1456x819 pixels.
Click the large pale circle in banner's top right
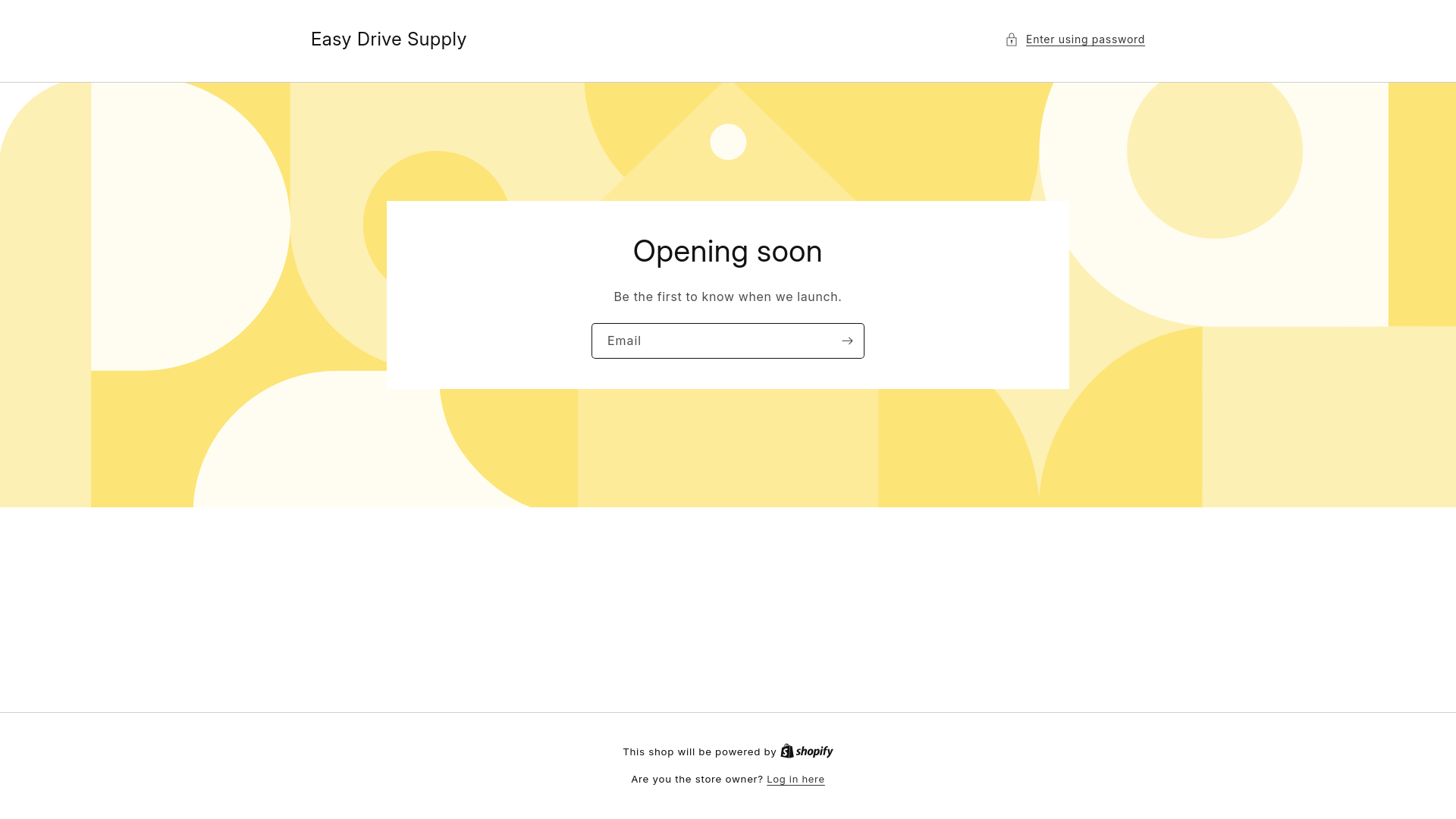click(x=1214, y=152)
